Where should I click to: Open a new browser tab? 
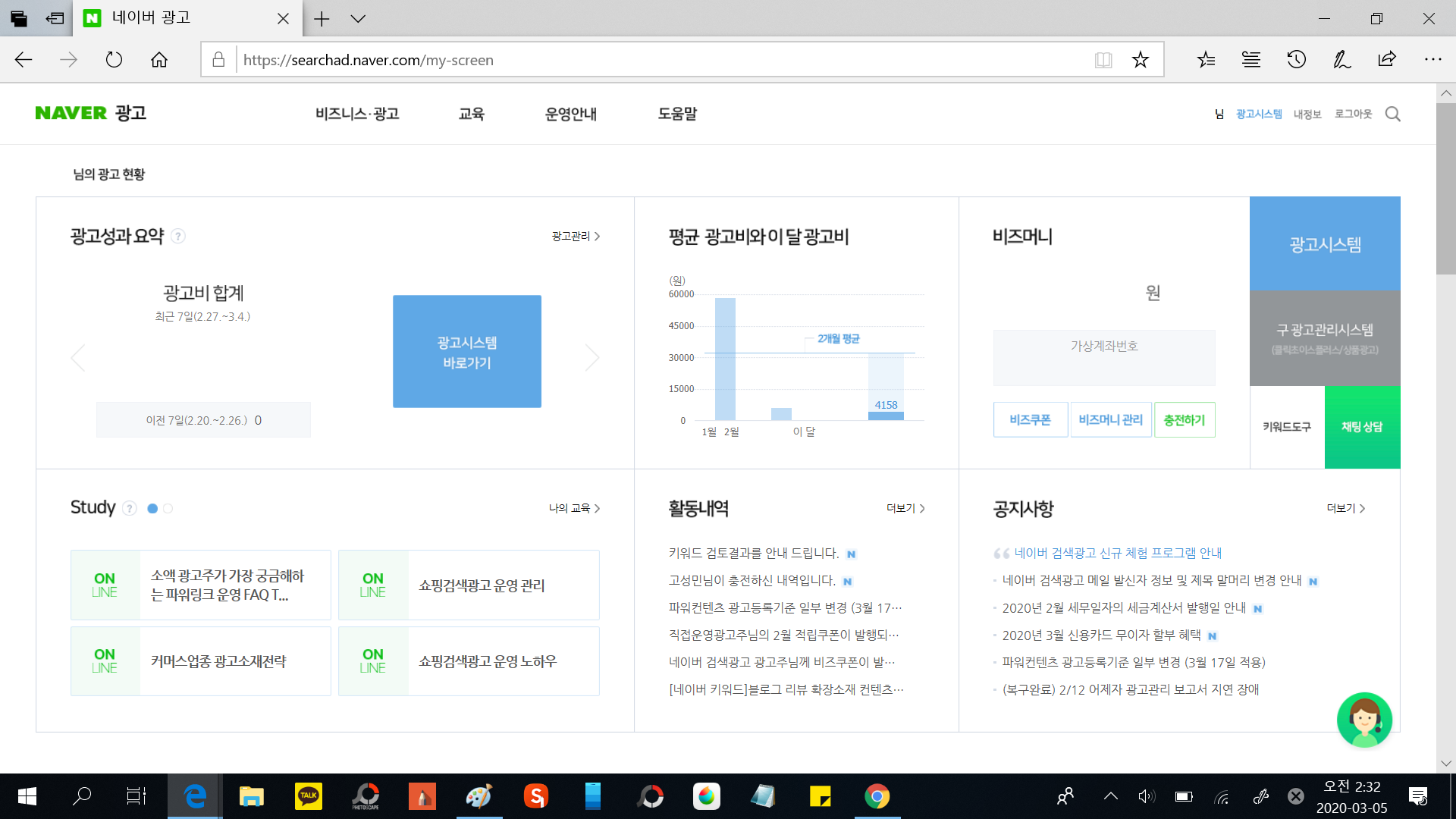point(322,19)
